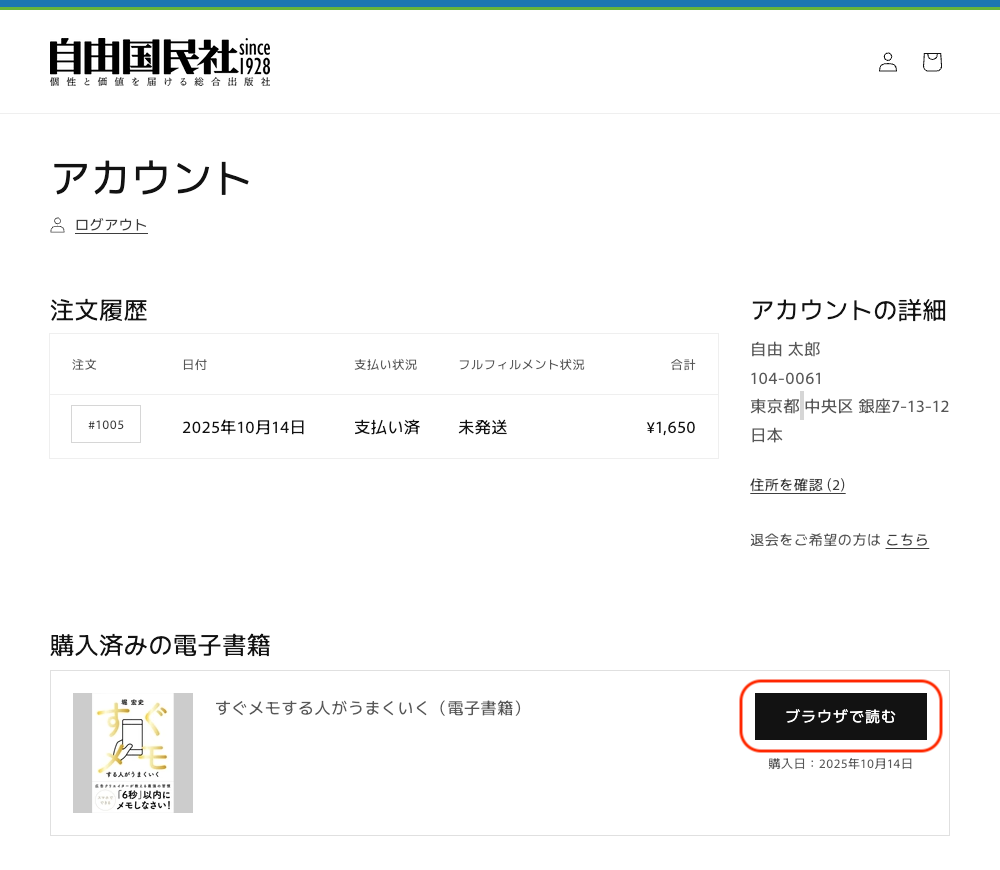Image resolution: width=1000 pixels, height=870 pixels.
Task: Click the address 東京都 中央区 銀座7-13-12
Action: (x=849, y=406)
